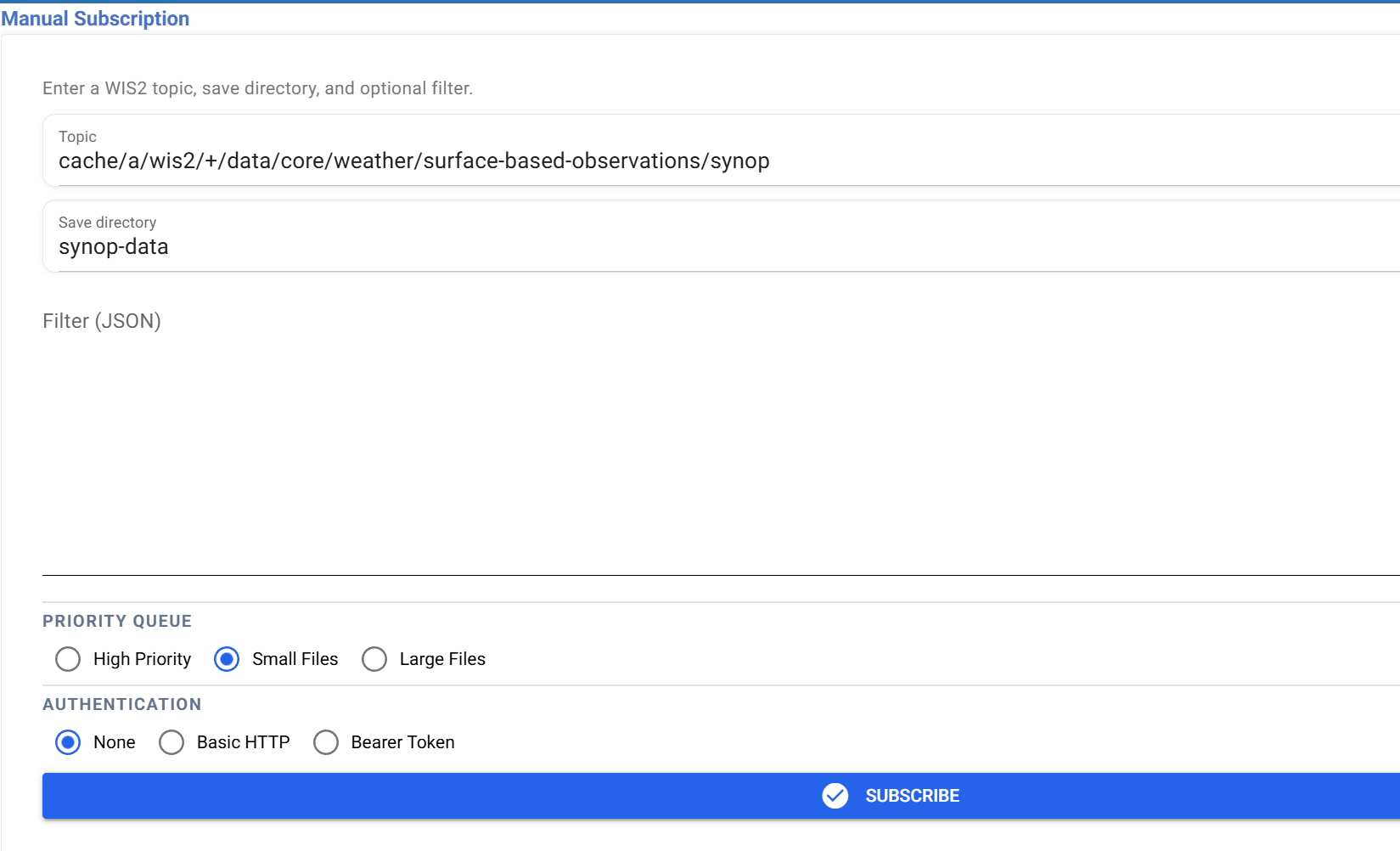Click the AUTHENTICATION section label
The height and width of the screenshot is (851, 1400).
coord(122,704)
